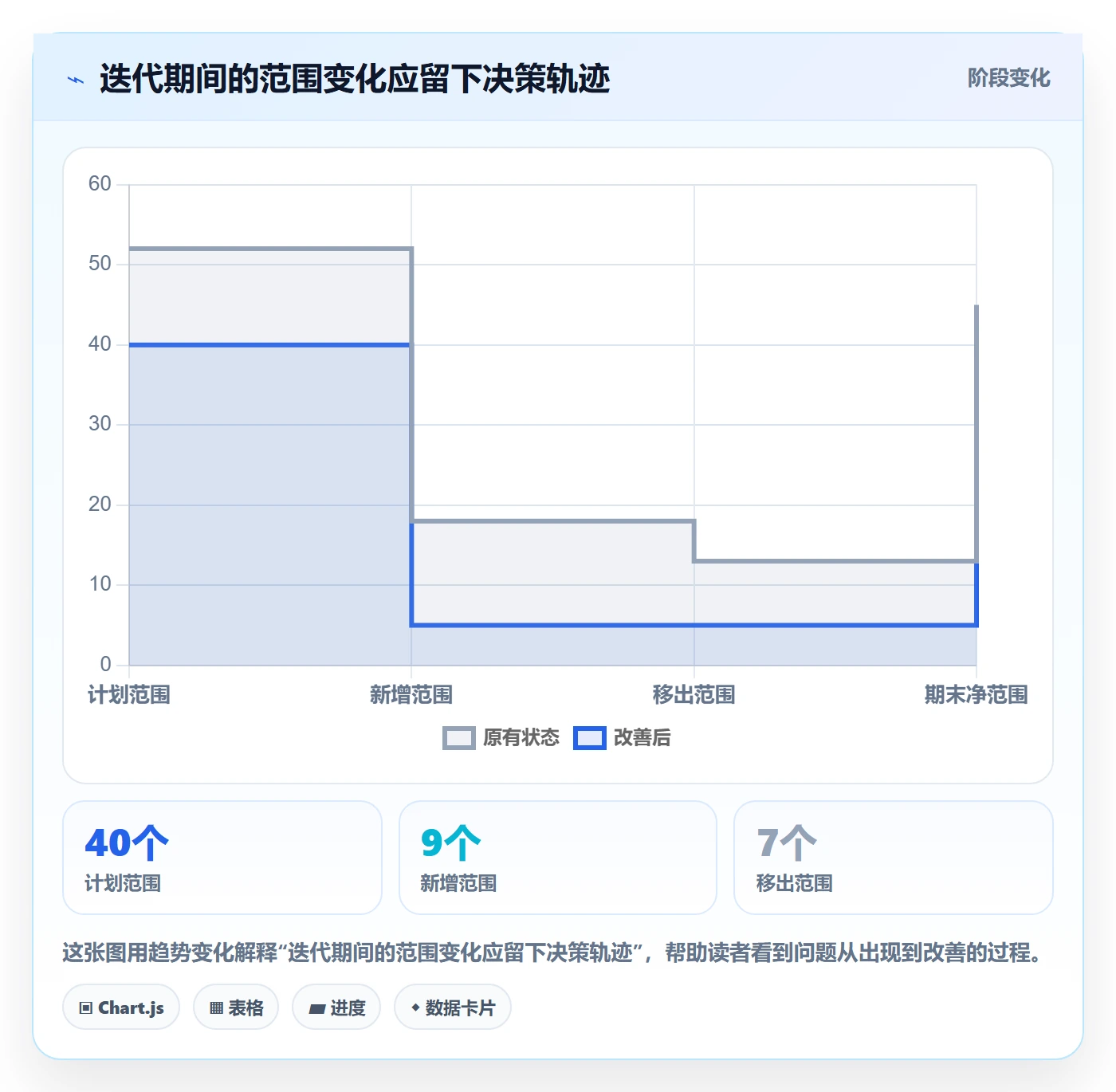Click the lightning bolt icon beside the title
1116x1092 pixels.
click(x=76, y=80)
